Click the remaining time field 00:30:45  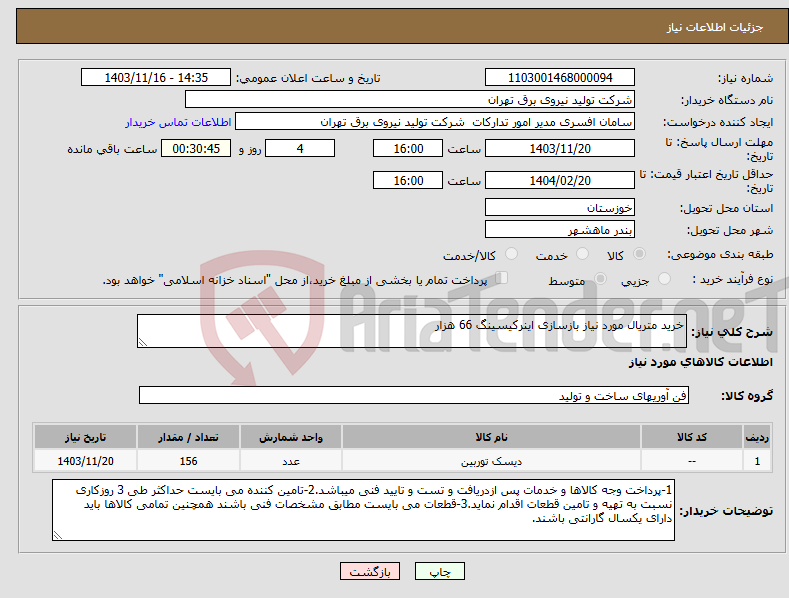coord(196,148)
